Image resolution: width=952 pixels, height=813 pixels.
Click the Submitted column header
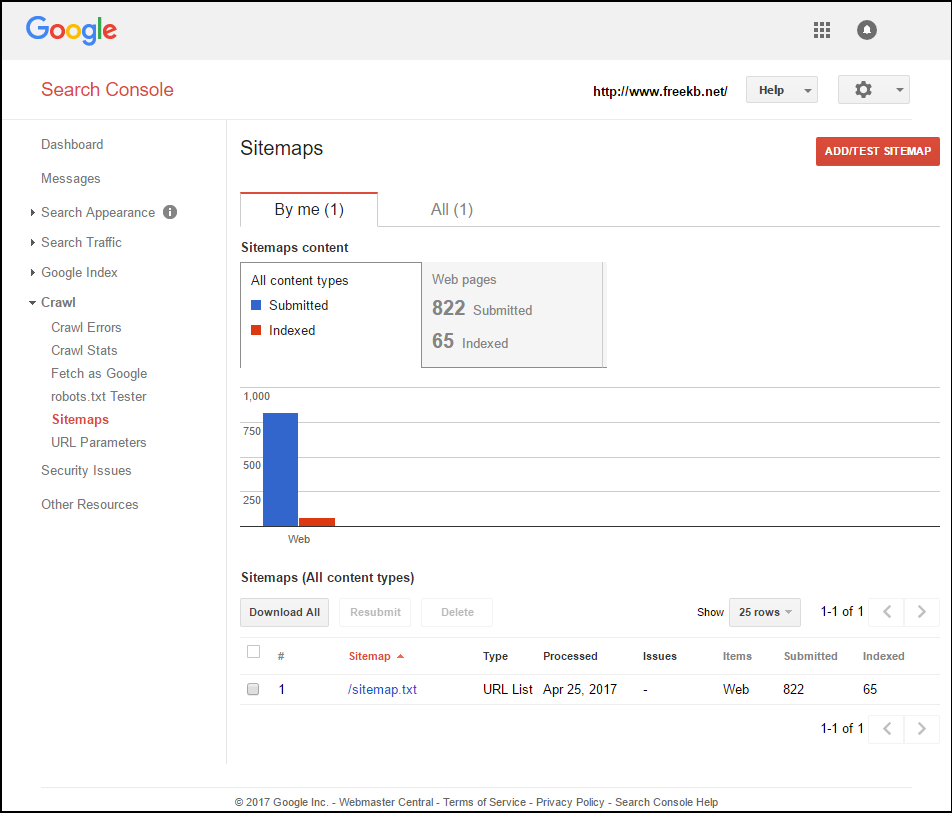coord(811,656)
